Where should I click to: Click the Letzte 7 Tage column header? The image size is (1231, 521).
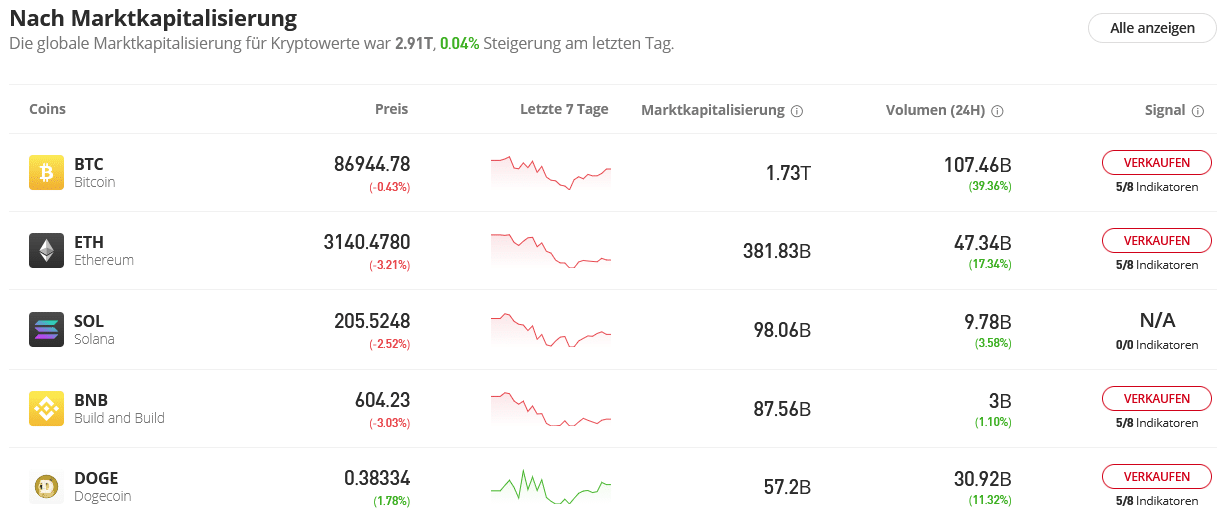(x=564, y=110)
